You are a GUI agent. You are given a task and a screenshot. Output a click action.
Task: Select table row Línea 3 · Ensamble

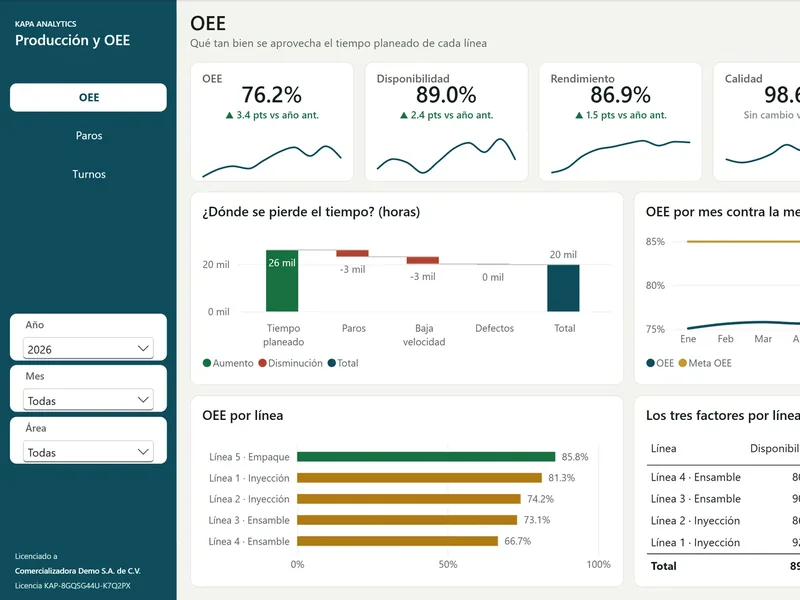[723, 498]
